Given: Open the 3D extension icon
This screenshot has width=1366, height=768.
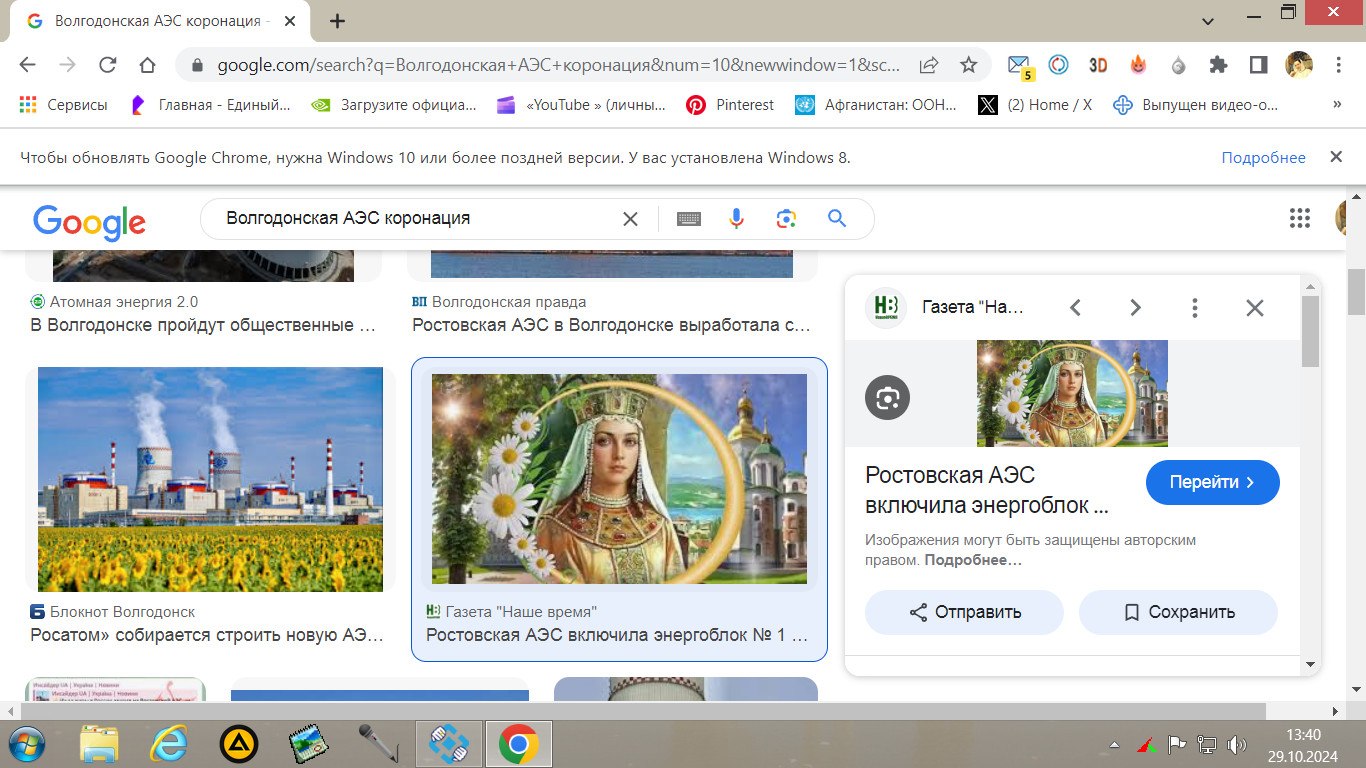Looking at the screenshot, I should (x=1098, y=65).
